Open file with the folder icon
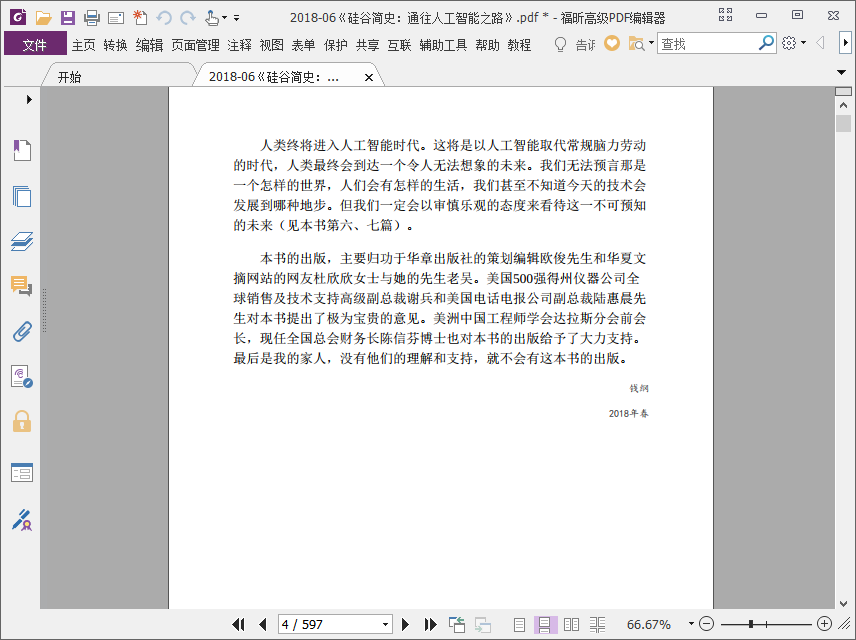Image resolution: width=856 pixels, height=640 pixels. click(x=43, y=18)
